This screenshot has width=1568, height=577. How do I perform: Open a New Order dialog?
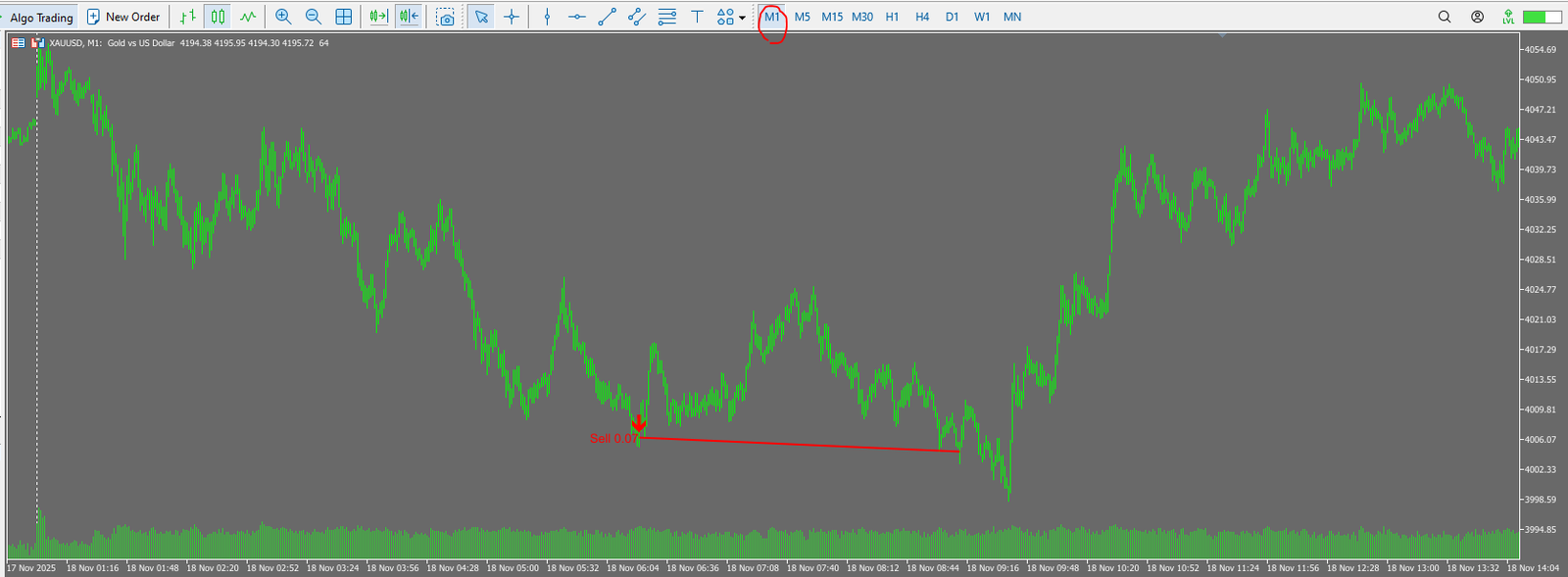[x=123, y=17]
